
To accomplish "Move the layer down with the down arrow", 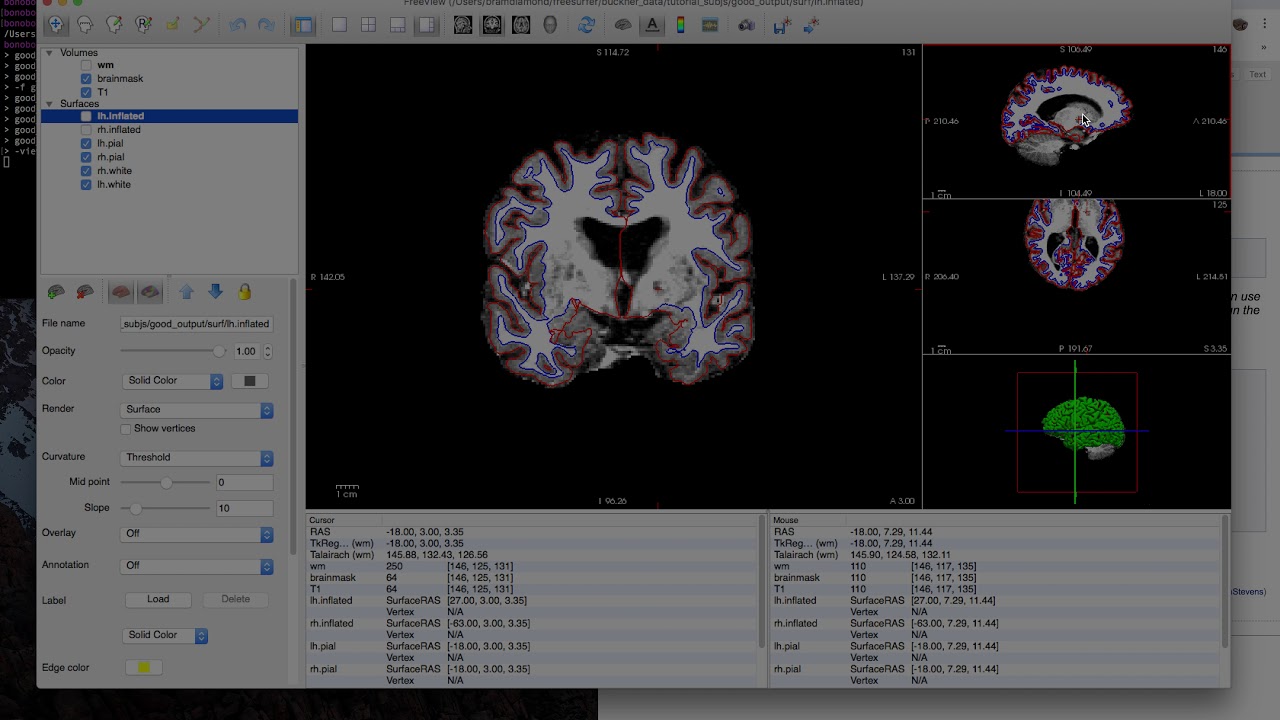I will click(x=215, y=292).
